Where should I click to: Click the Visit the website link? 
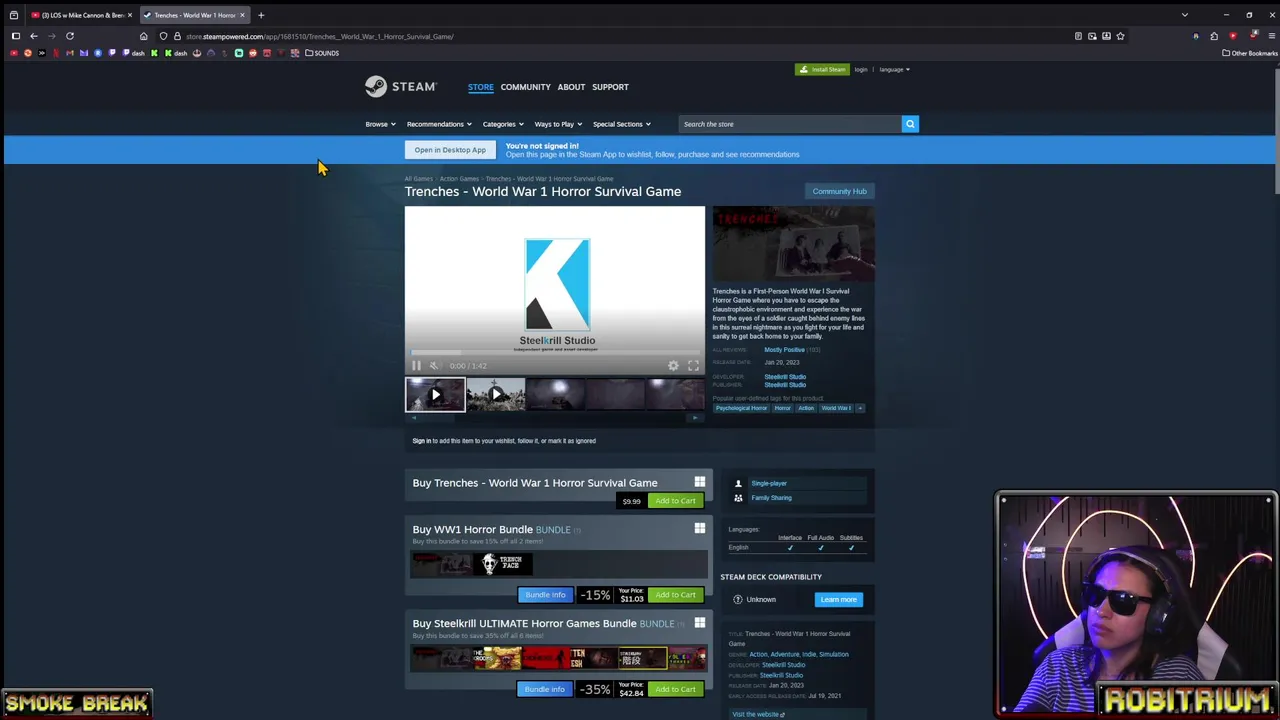[x=757, y=714]
